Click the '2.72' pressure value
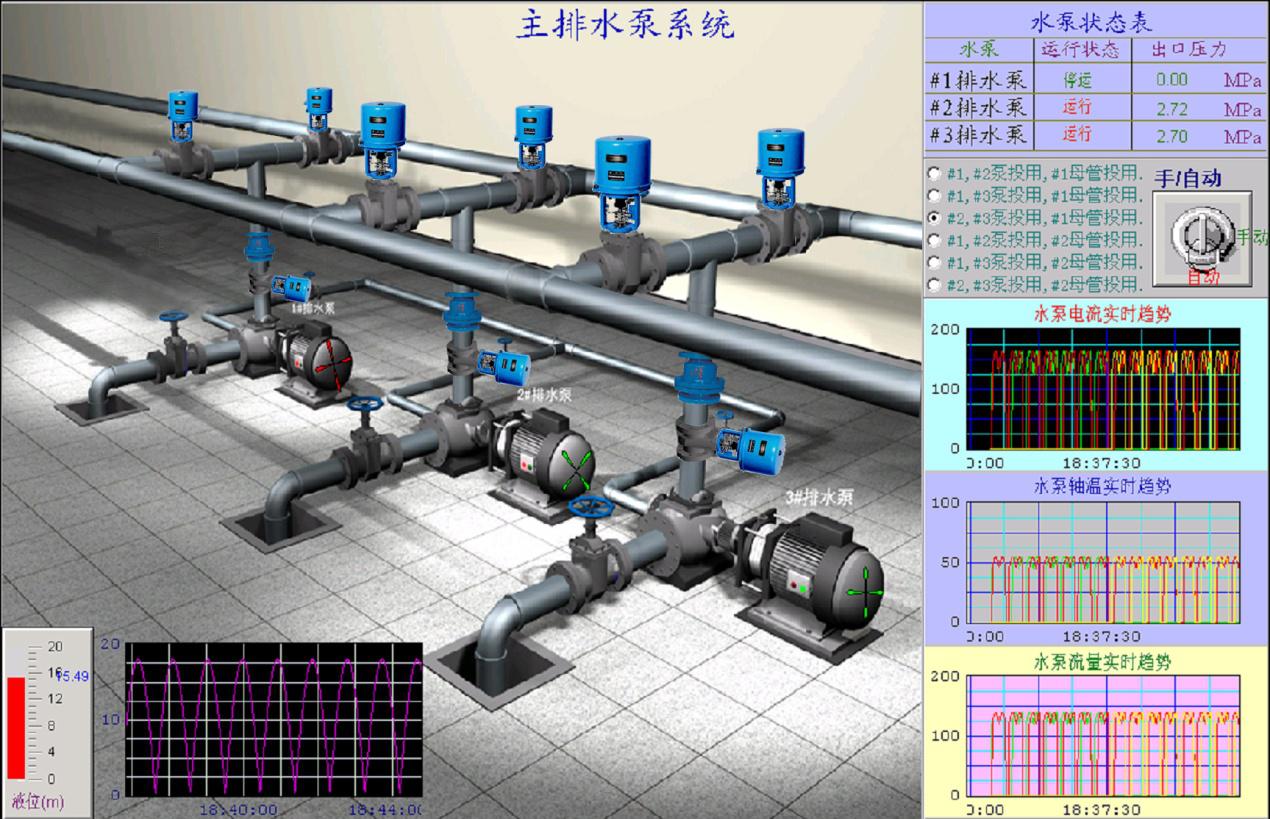This screenshot has width=1270, height=819. click(x=1172, y=108)
